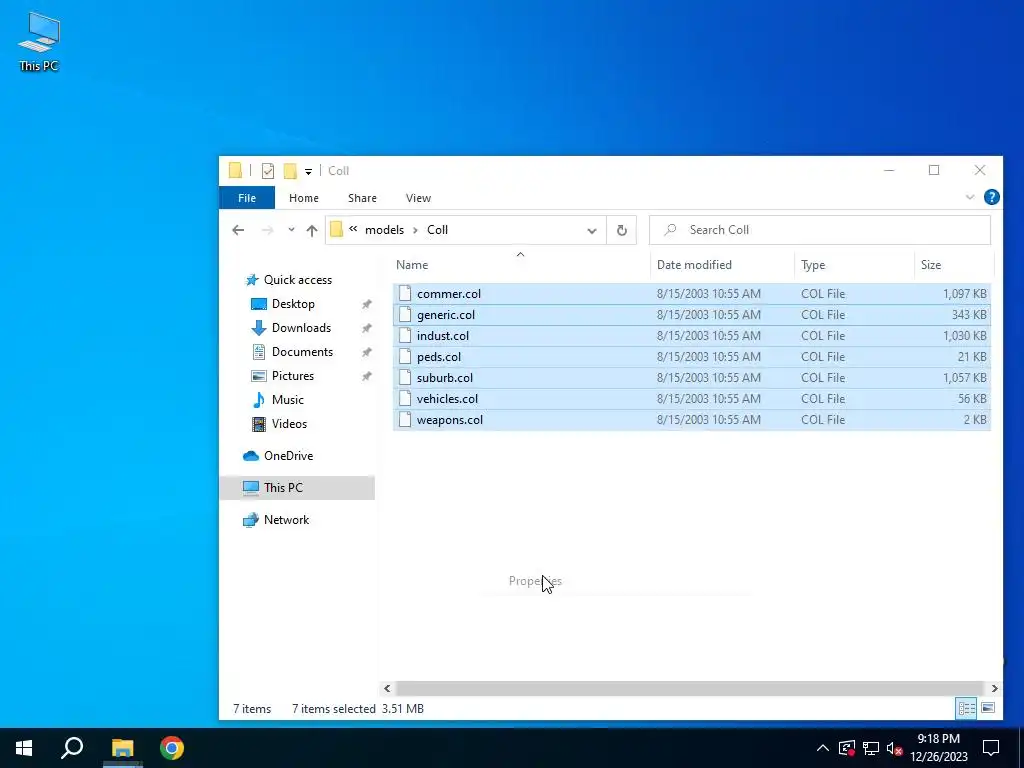Select the peds.col file
The width and height of the screenshot is (1024, 768).
tap(692, 357)
